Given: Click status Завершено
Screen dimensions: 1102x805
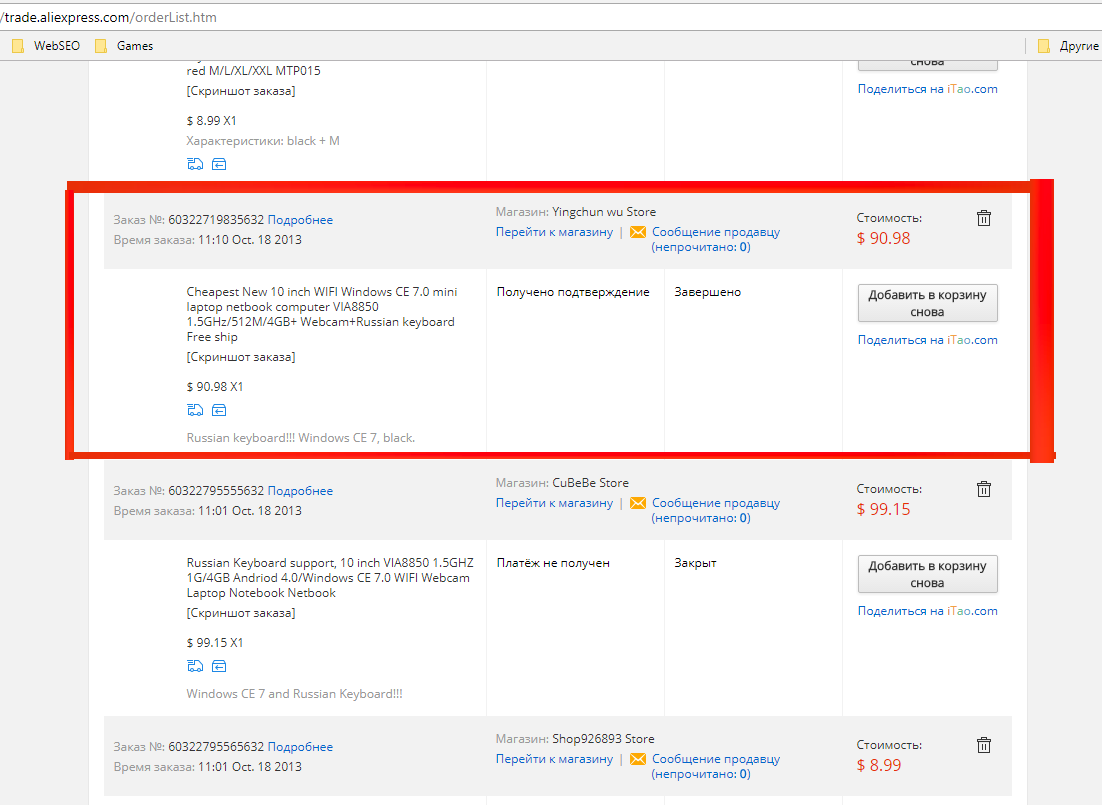Looking at the screenshot, I should pos(708,292).
